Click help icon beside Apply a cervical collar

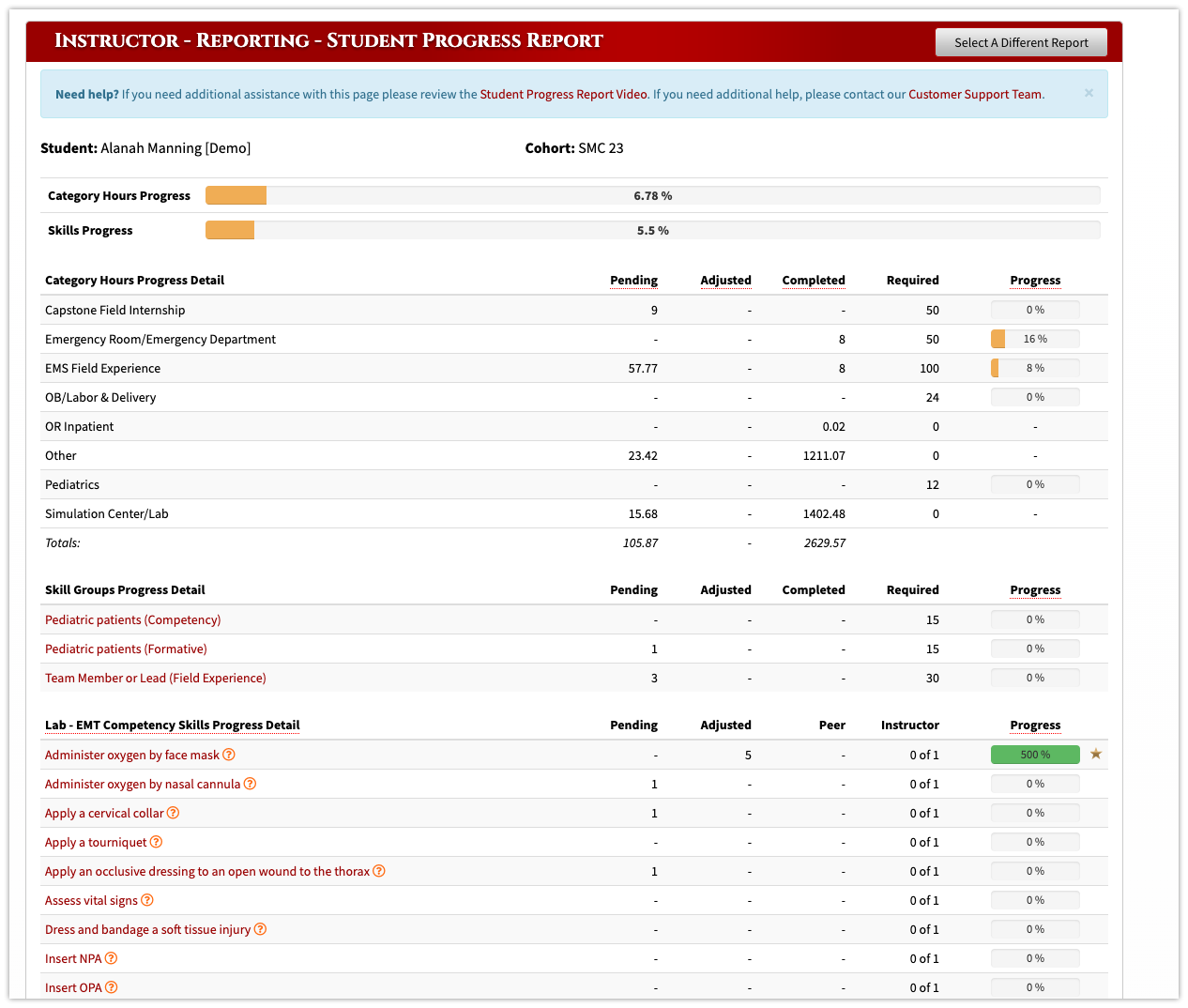[x=173, y=813]
